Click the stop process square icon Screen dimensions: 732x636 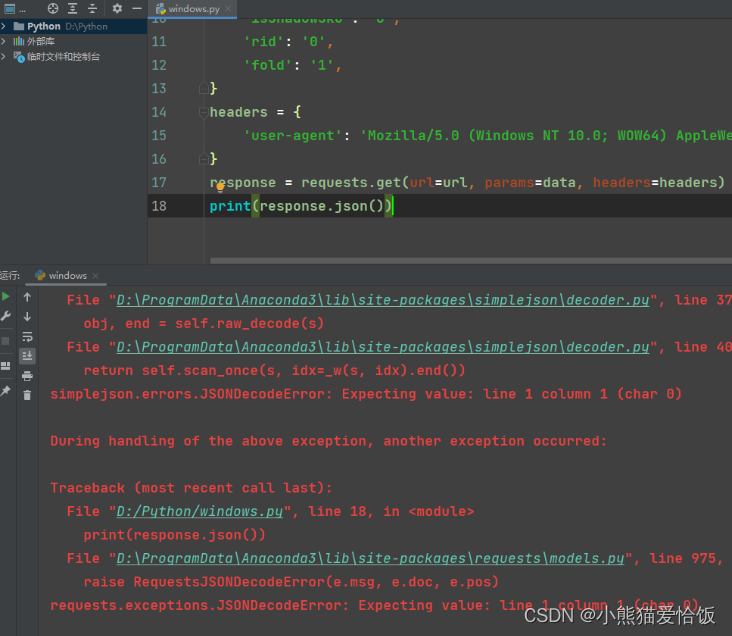coord(6,341)
